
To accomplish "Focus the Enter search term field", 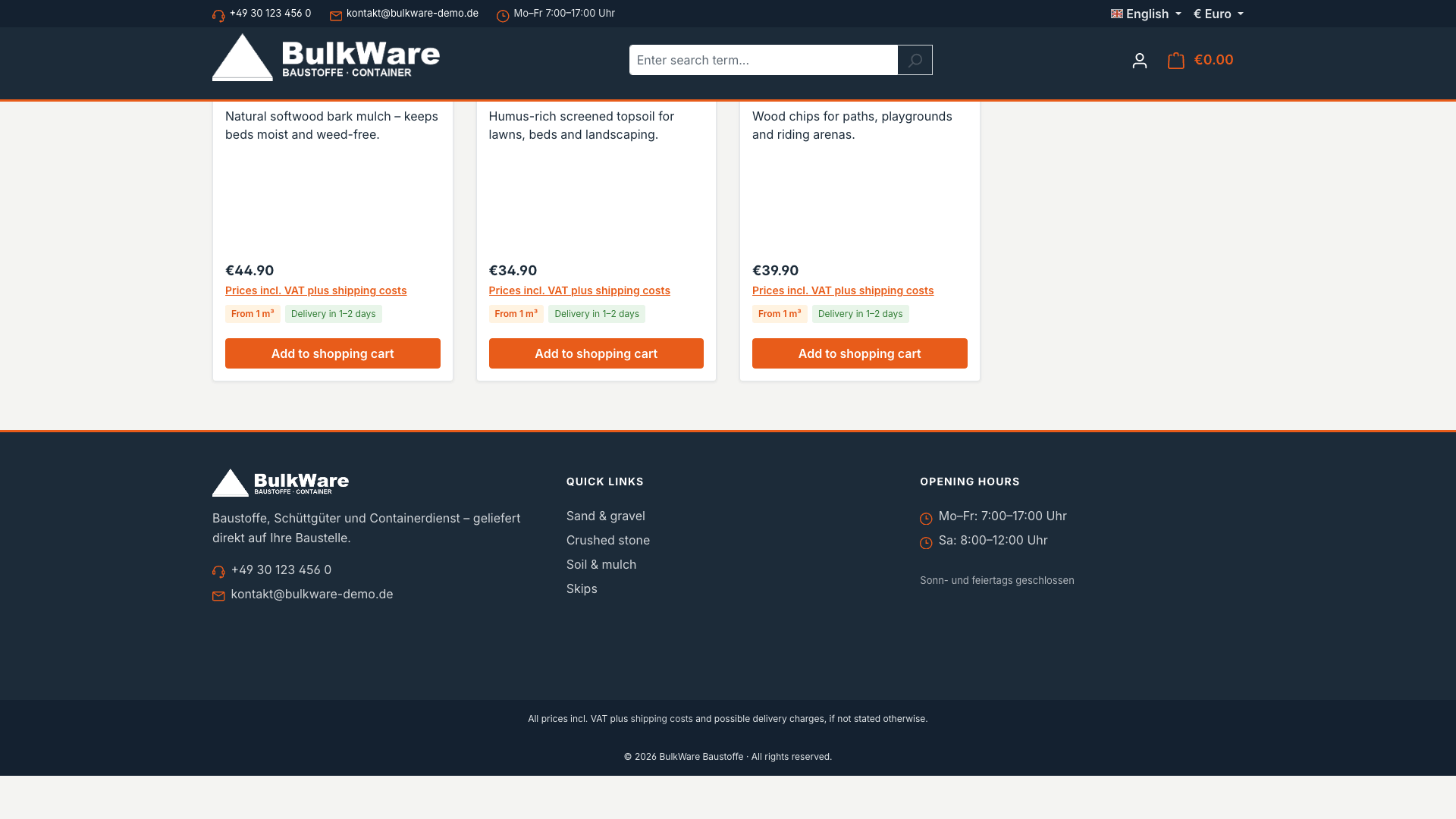I will coord(763,60).
